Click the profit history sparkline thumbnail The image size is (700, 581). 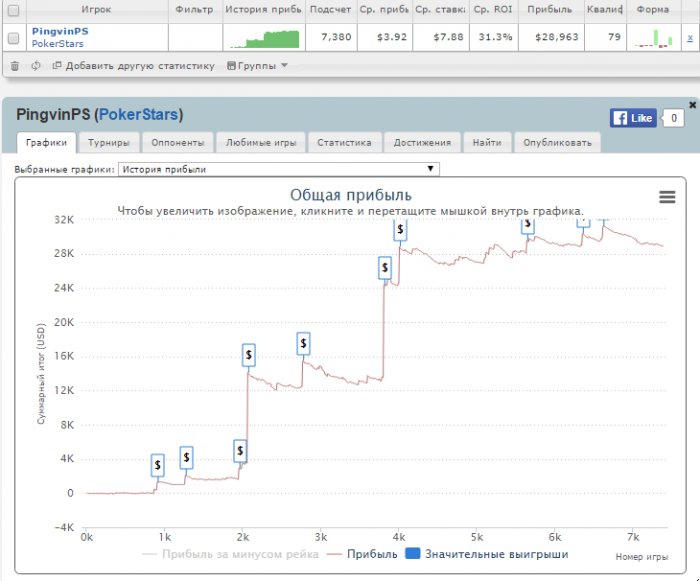click(x=264, y=39)
